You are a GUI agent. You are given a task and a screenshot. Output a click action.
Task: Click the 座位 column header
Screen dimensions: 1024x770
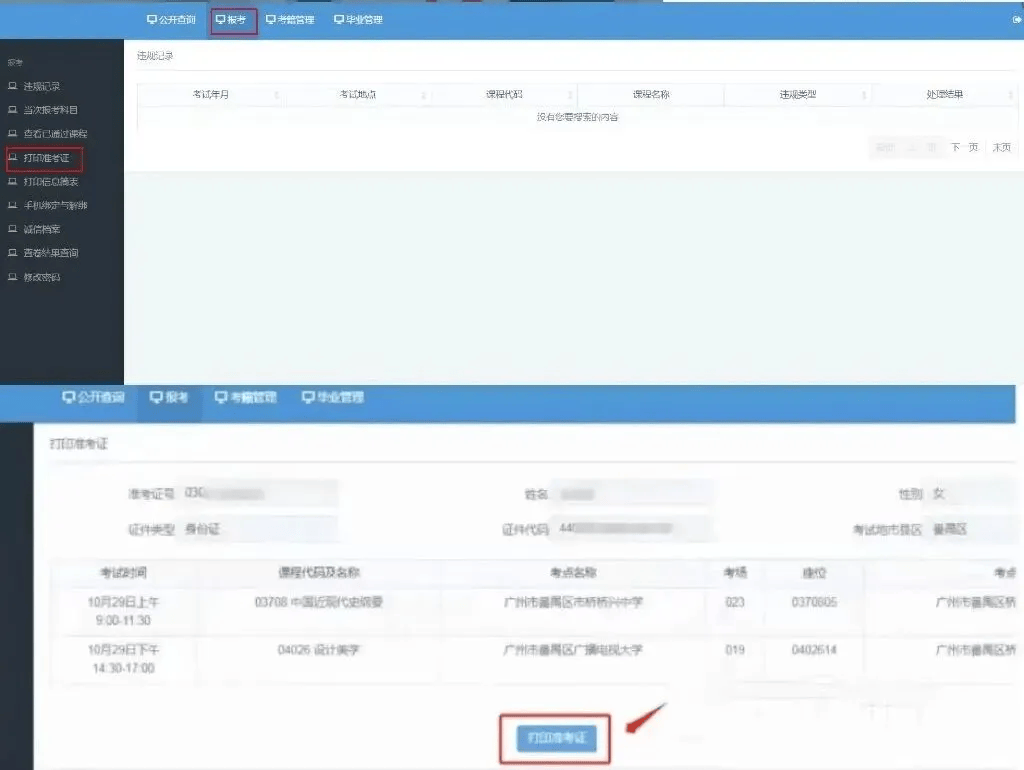pos(814,573)
